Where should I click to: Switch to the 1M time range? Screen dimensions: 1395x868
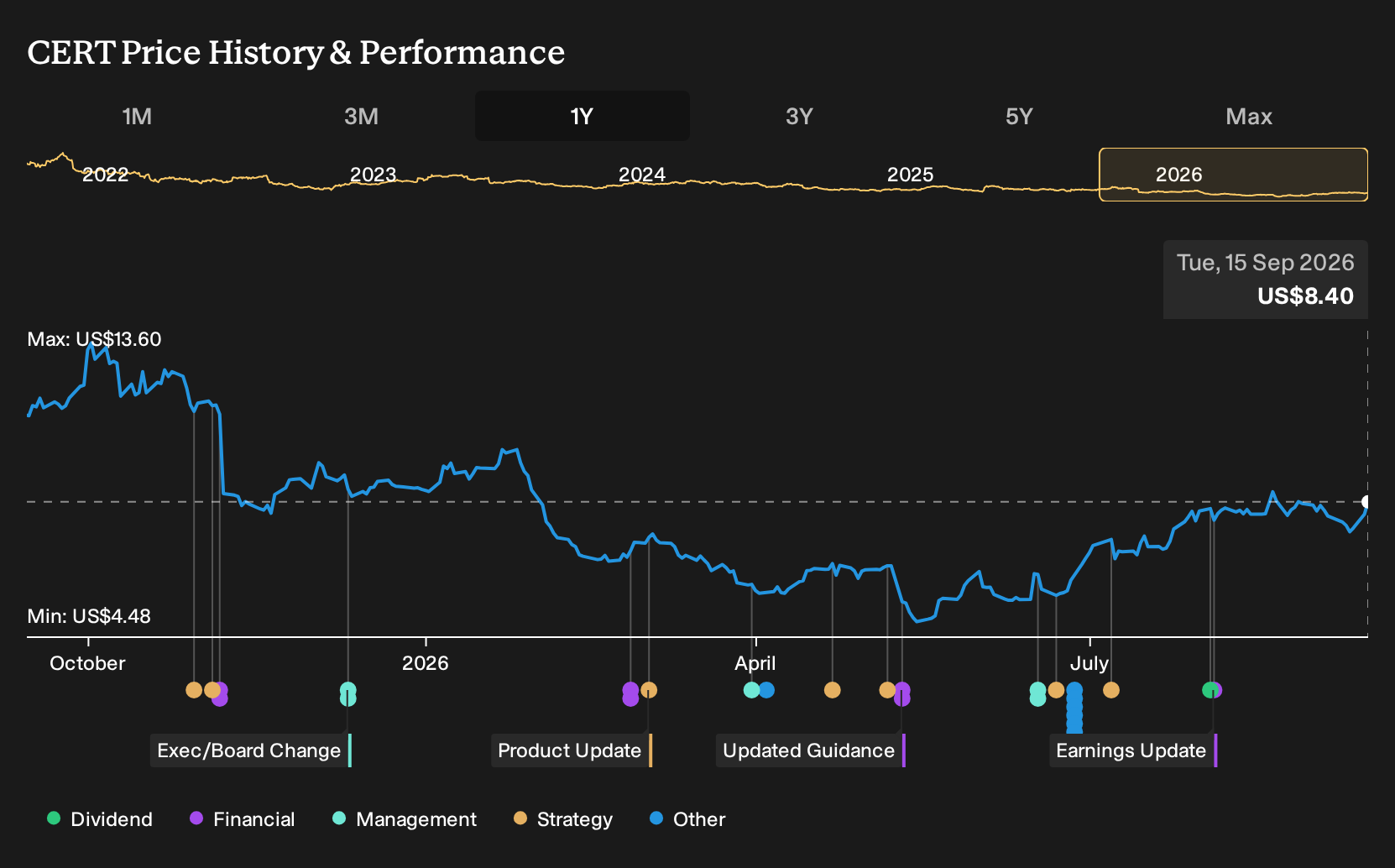[x=137, y=116]
